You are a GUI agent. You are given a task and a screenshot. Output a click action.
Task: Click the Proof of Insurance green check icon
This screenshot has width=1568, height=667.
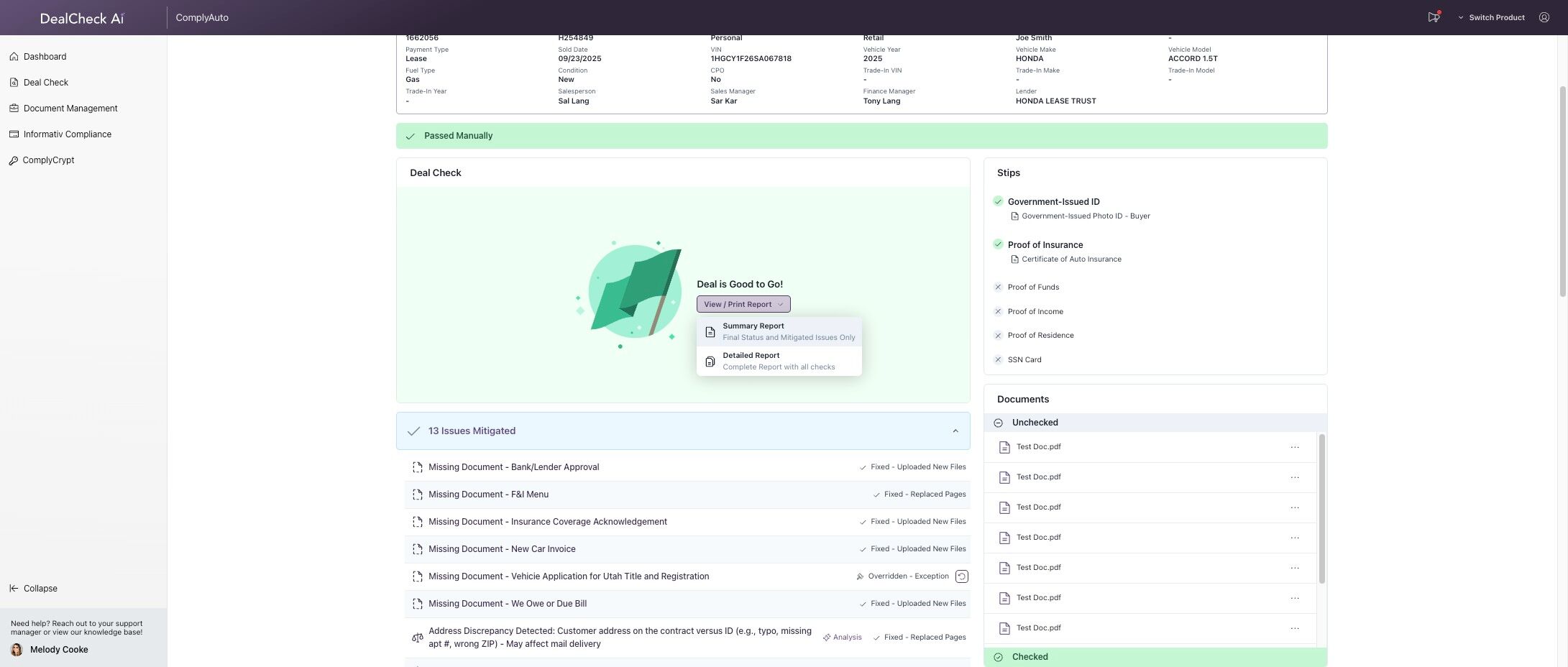point(998,244)
